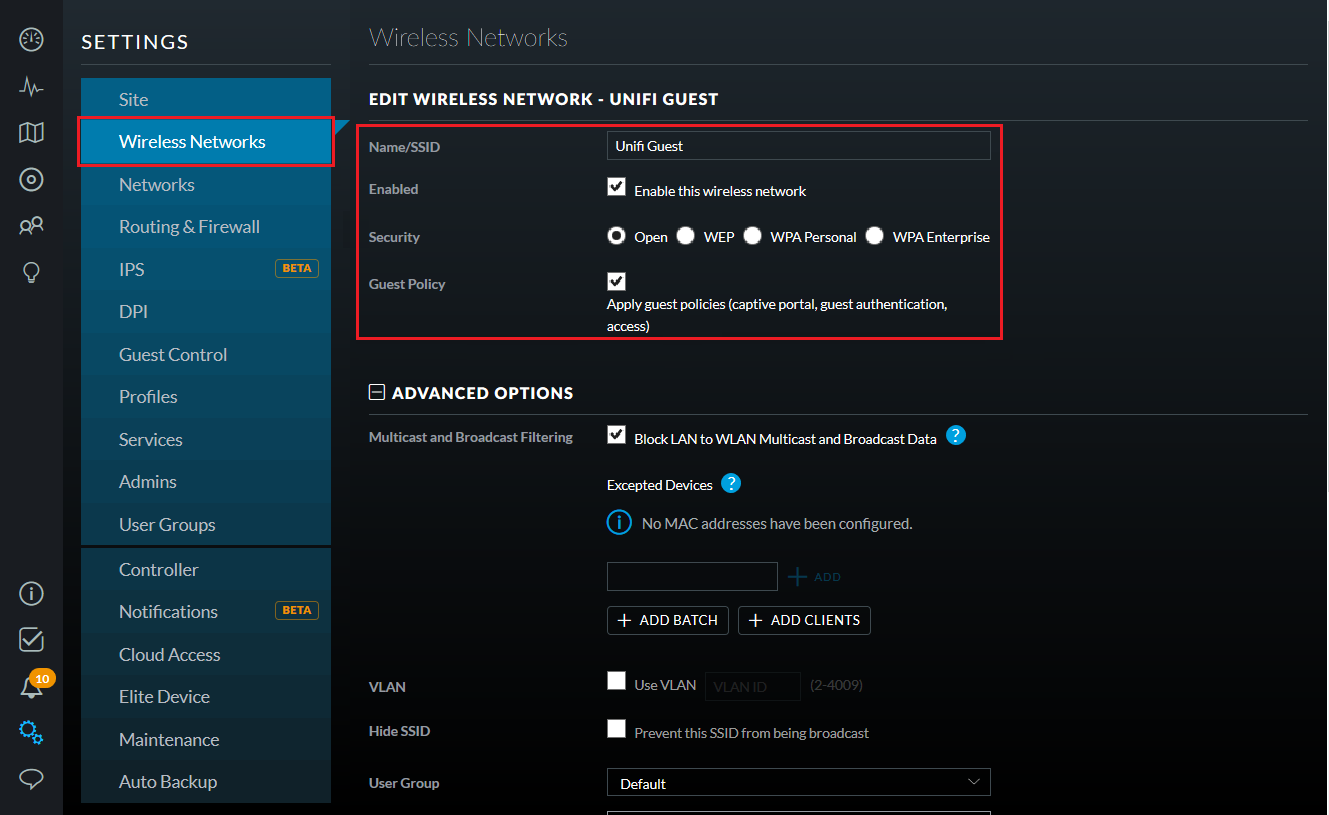Open the Settings gears icon
Screen dimensions: 1329x815
pos(31,732)
